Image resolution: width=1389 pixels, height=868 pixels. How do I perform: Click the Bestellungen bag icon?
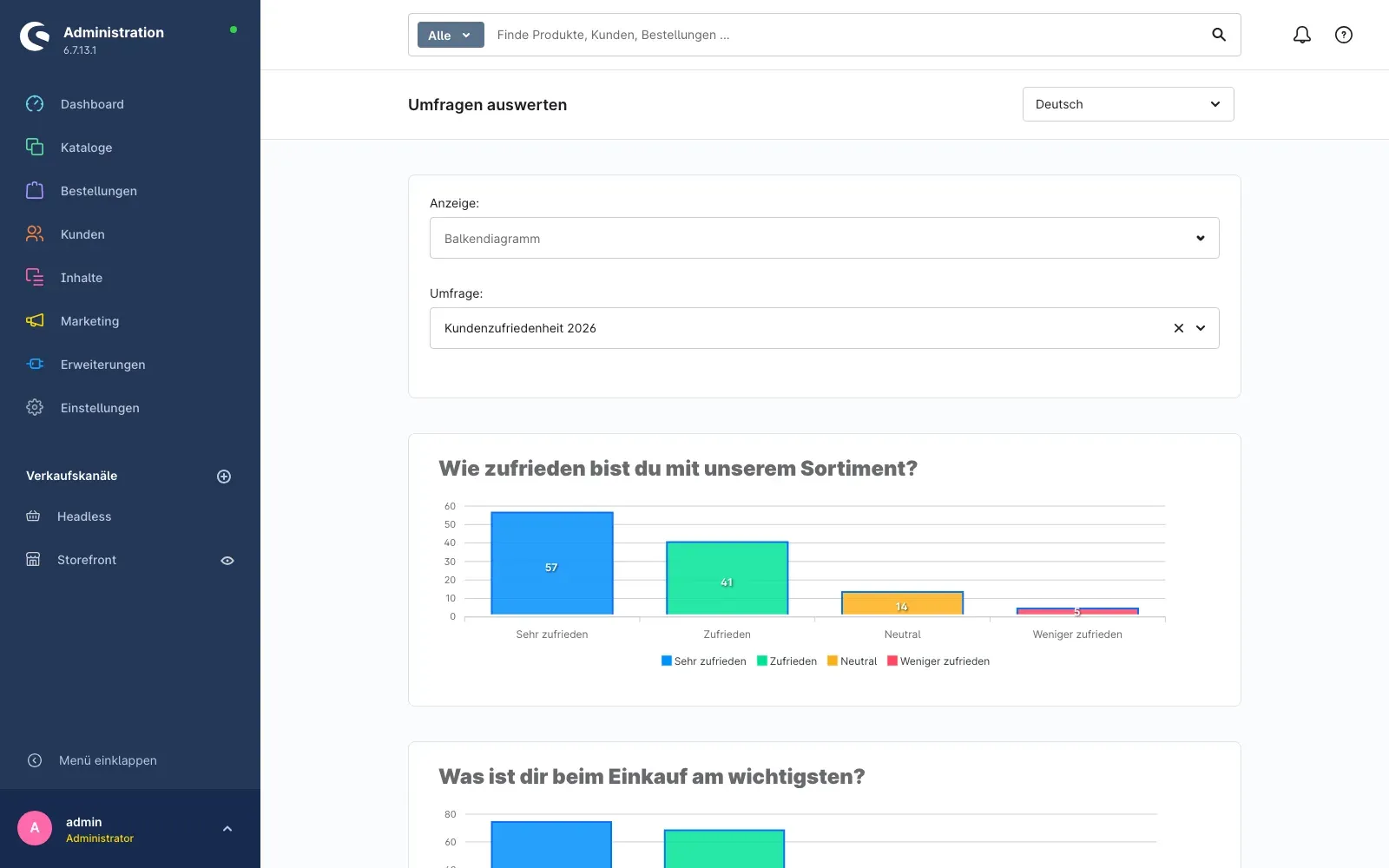(x=35, y=191)
